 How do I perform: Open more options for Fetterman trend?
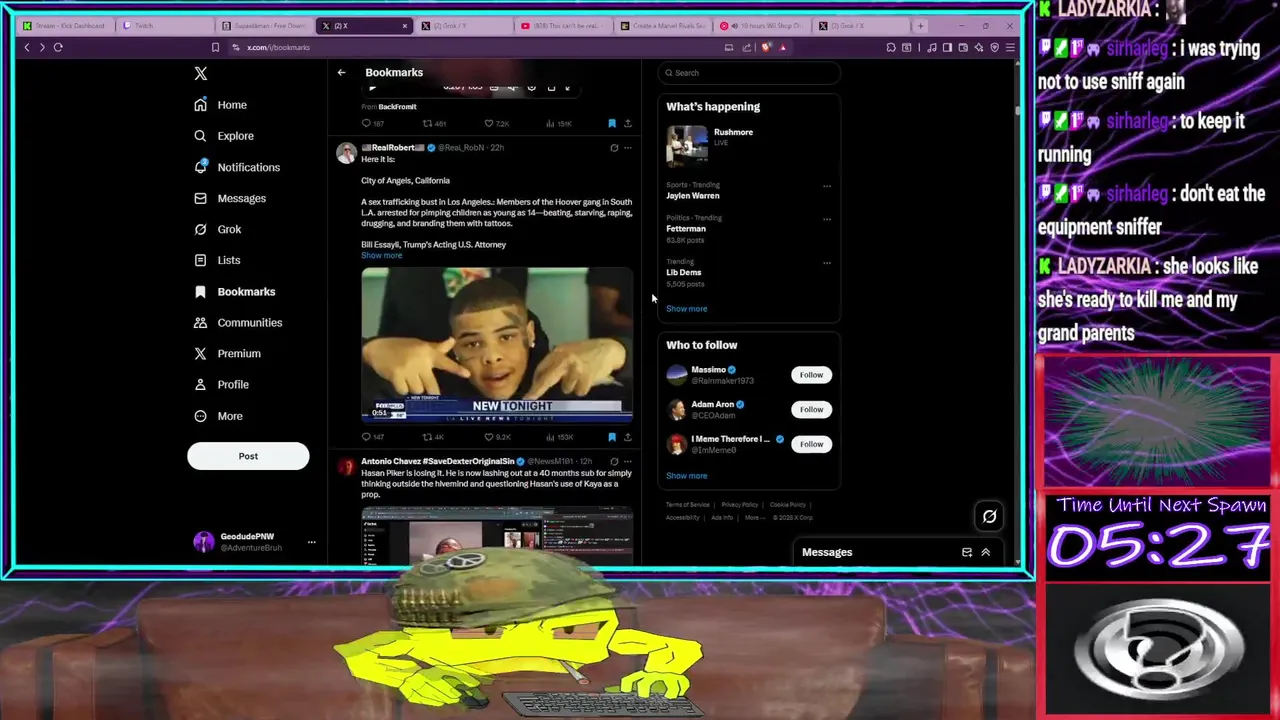click(x=826, y=219)
